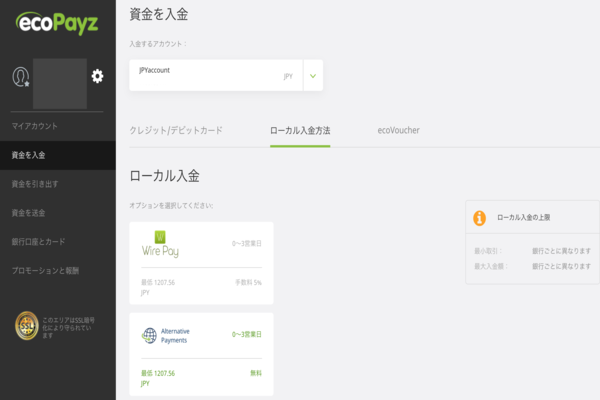Open 銀行口座とカード in the sidebar
Image resolution: width=600 pixels, height=400 pixels.
(38, 242)
